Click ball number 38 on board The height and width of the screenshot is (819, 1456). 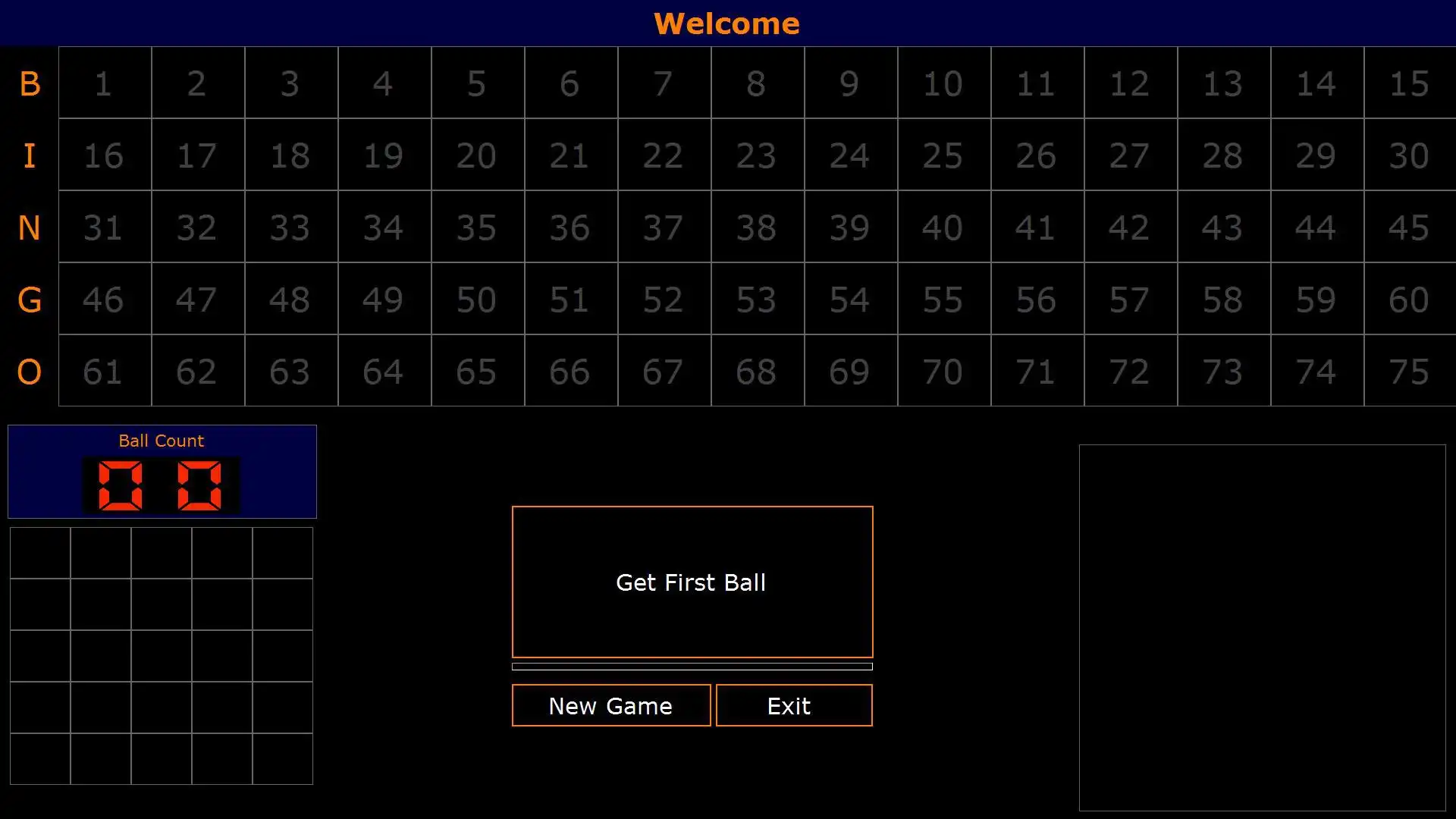click(756, 227)
